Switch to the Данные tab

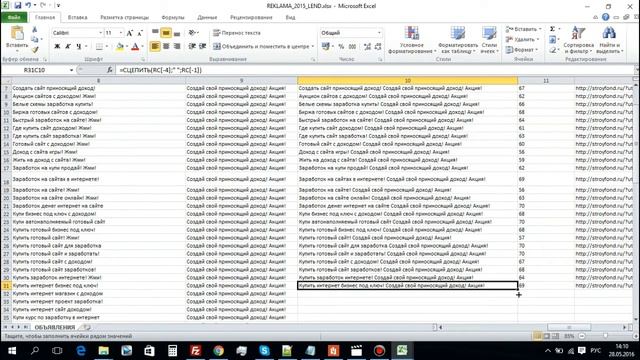click(207, 18)
